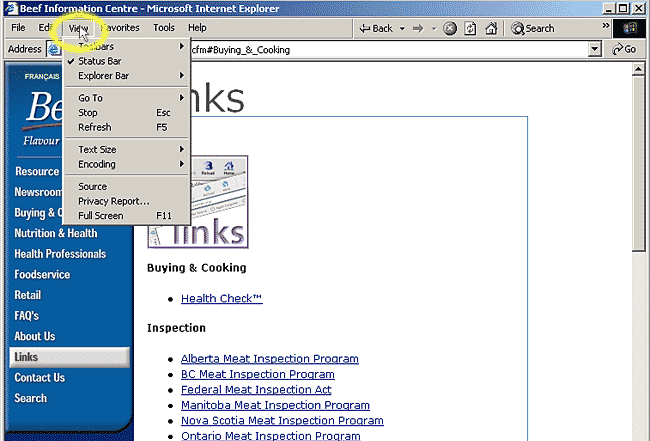Click the vertical scrollbar up arrow
Screen dimensions: 650x441
tap(638, 69)
